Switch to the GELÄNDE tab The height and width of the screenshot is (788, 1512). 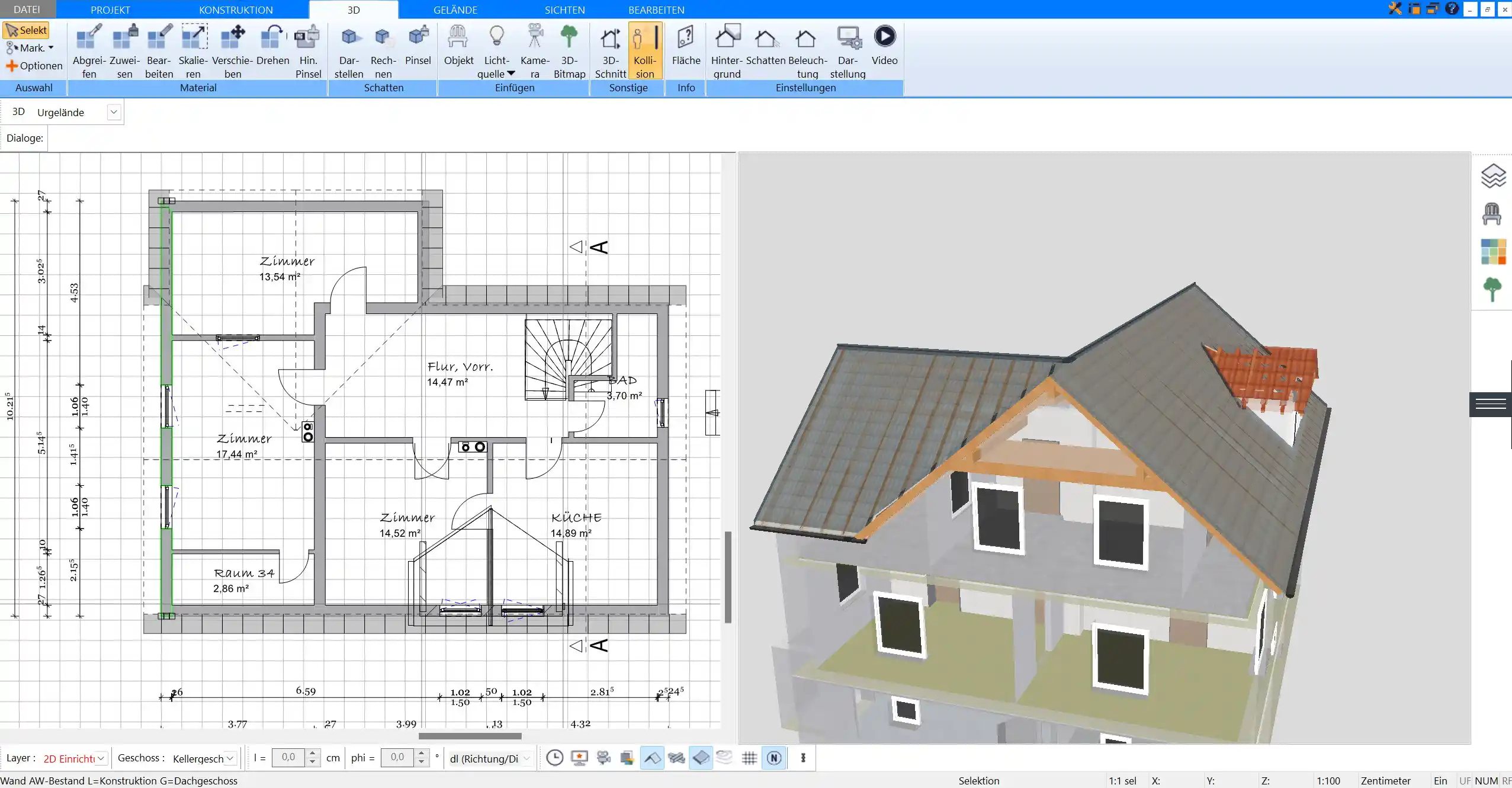pyautogui.click(x=455, y=9)
